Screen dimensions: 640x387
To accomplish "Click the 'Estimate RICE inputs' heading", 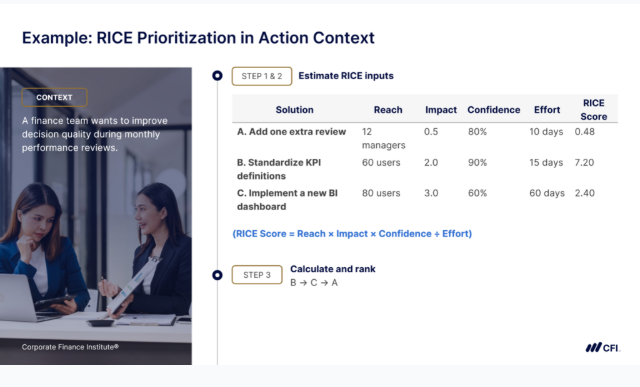I will (x=346, y=76).
